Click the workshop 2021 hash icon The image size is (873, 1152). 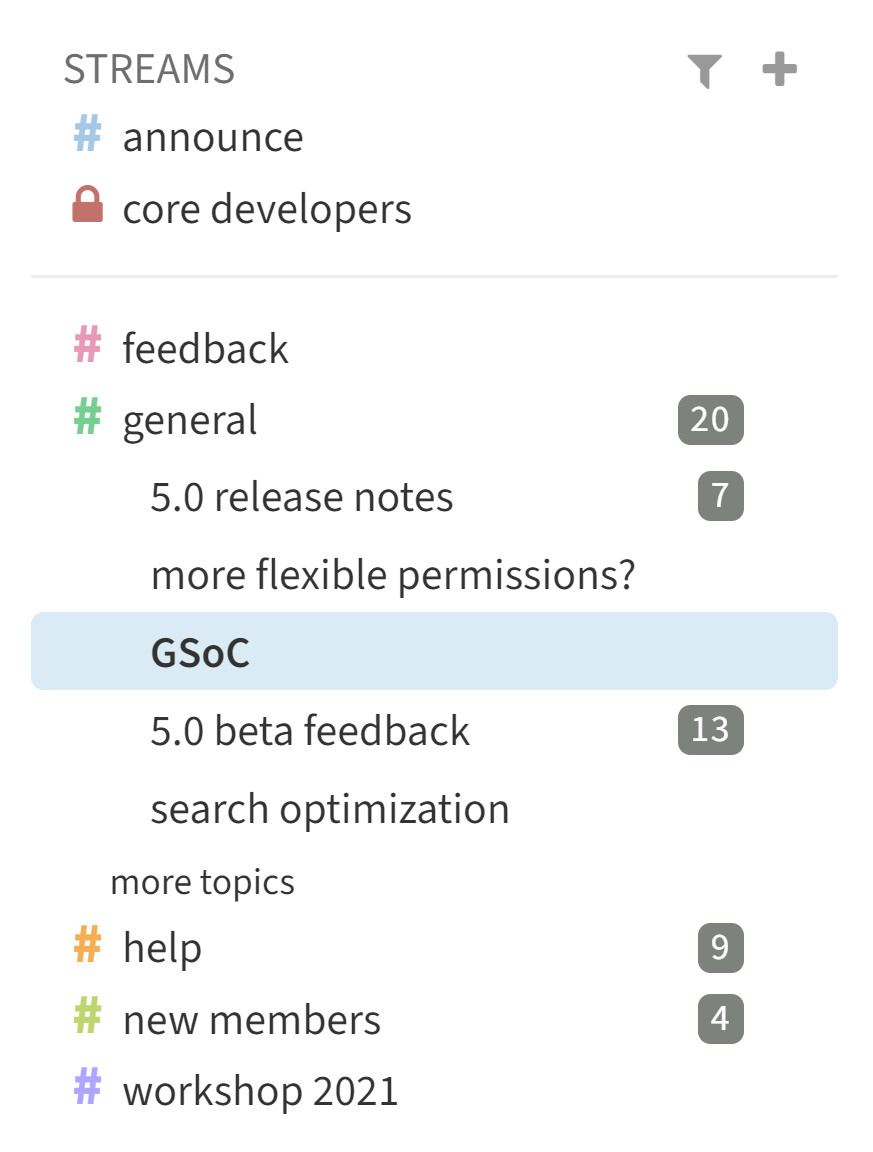coord(88,1088)
